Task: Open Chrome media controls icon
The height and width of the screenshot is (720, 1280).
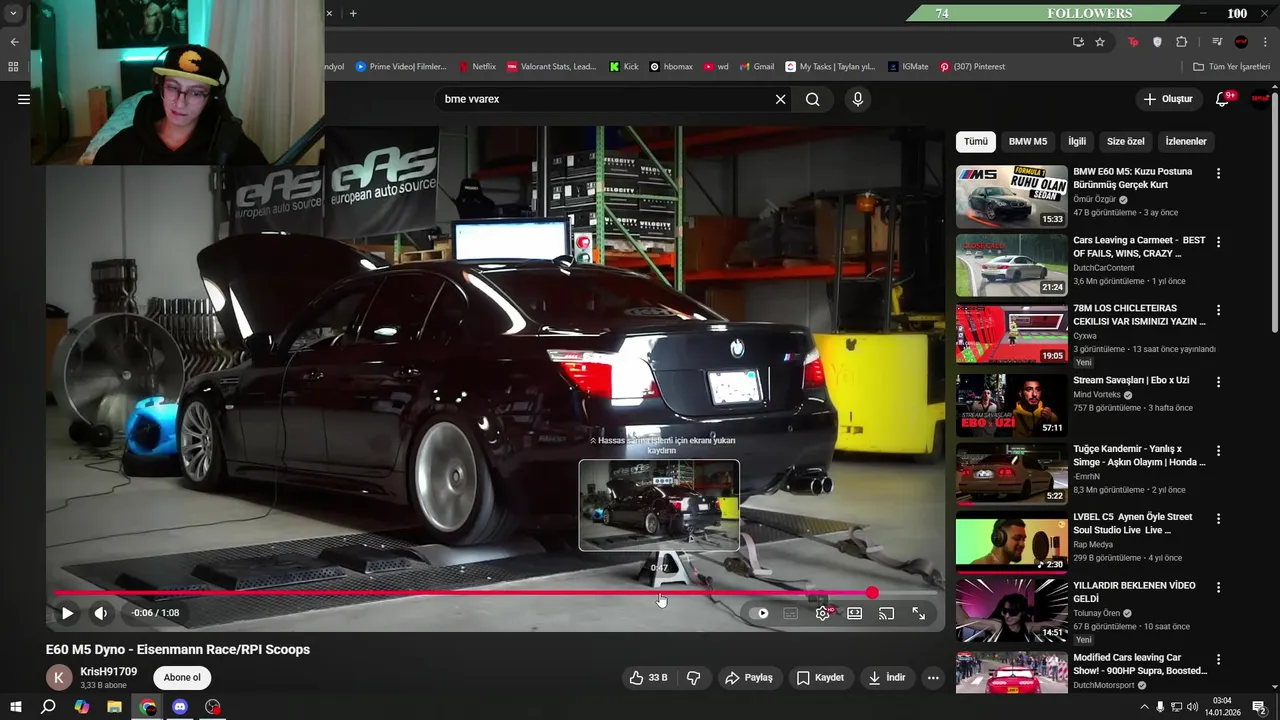Action: (1217, 42)
